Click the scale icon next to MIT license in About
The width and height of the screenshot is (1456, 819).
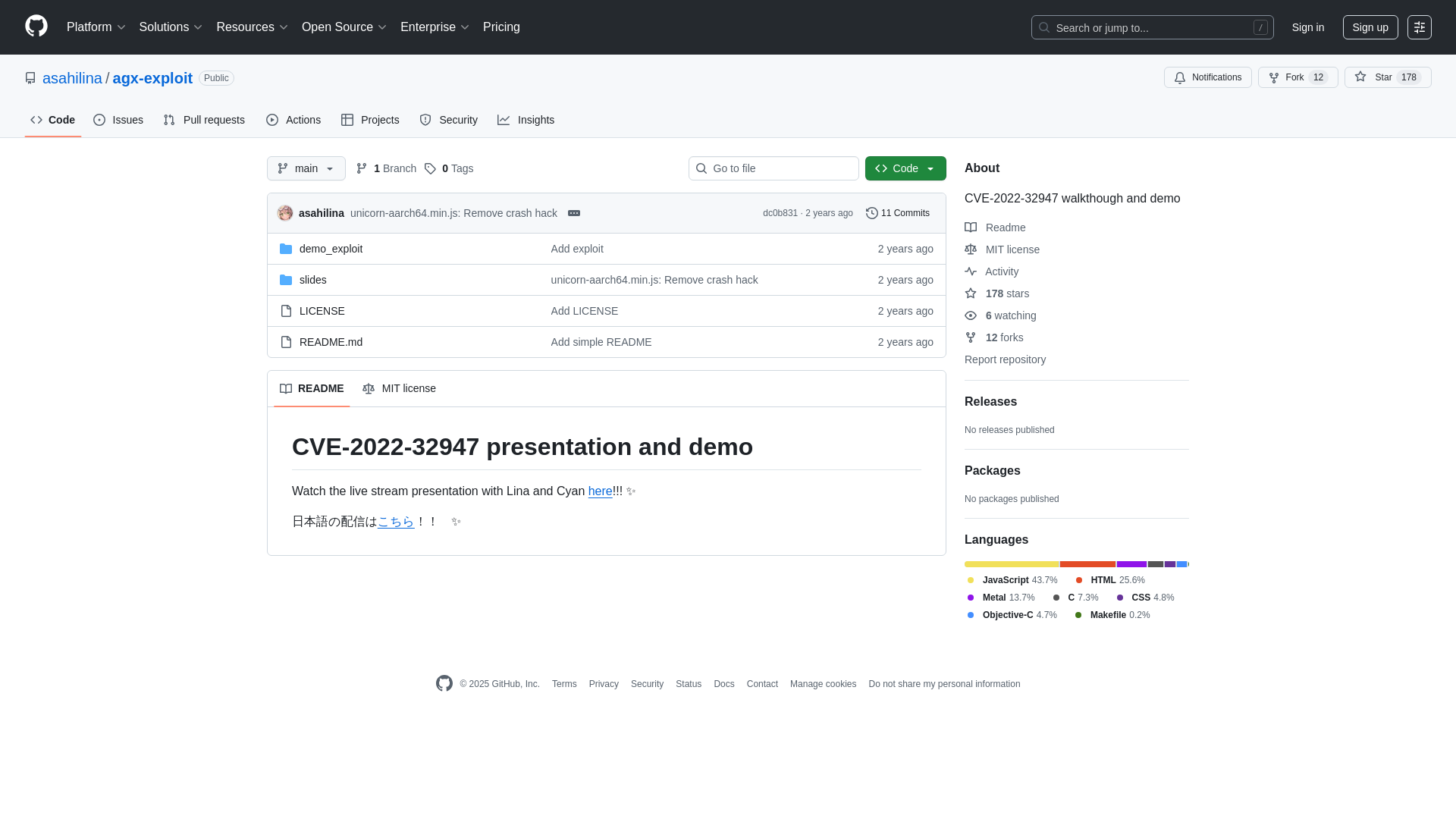coord(971,249)
